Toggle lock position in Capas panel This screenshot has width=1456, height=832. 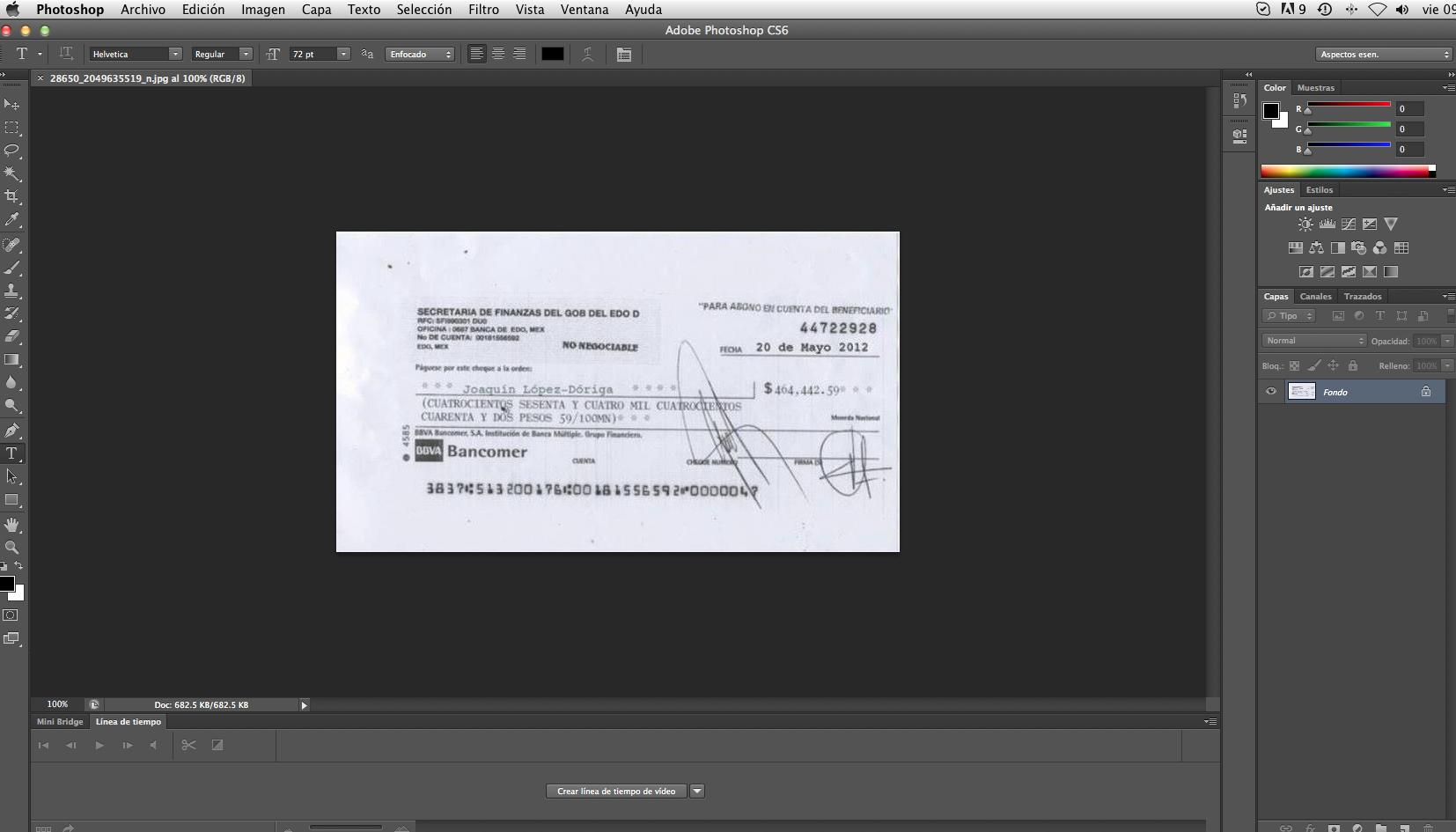pyautogui.click(x=1334, y=365)
